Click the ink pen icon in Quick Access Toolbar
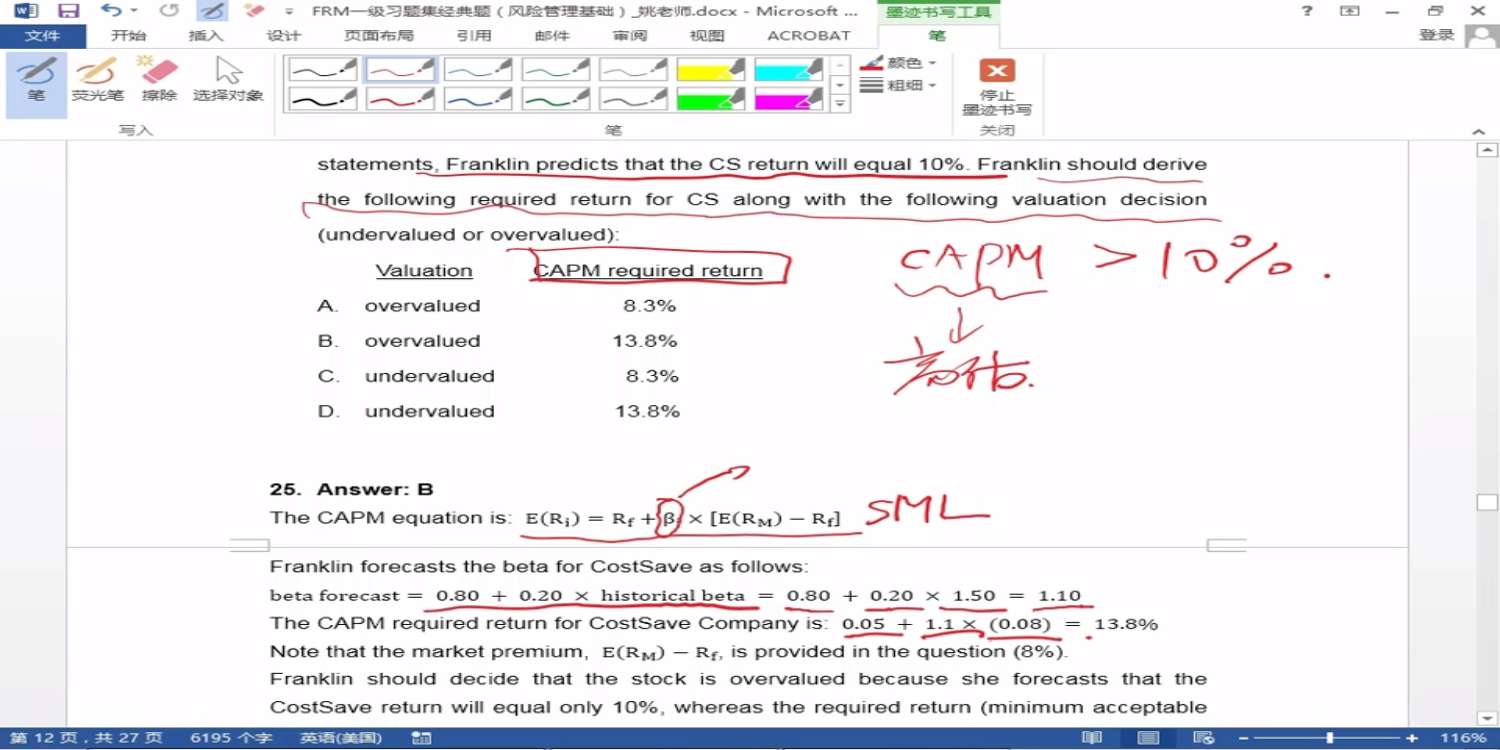 click(x=211, y=11)
